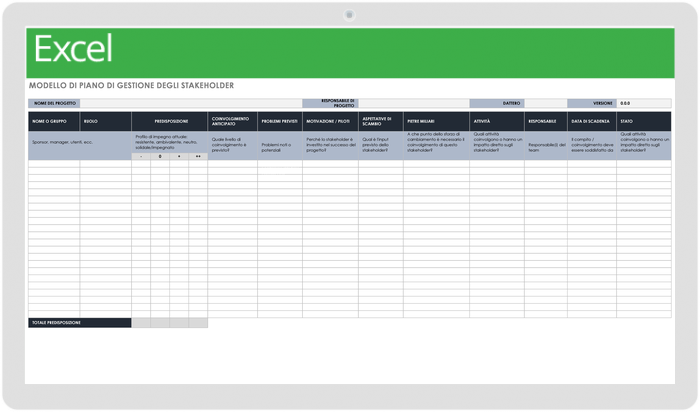This screenshot has height=412, width=700.
Task: Click the 'Modello di piano di gestione degli stakeholder' title
Action: (131, 85)
